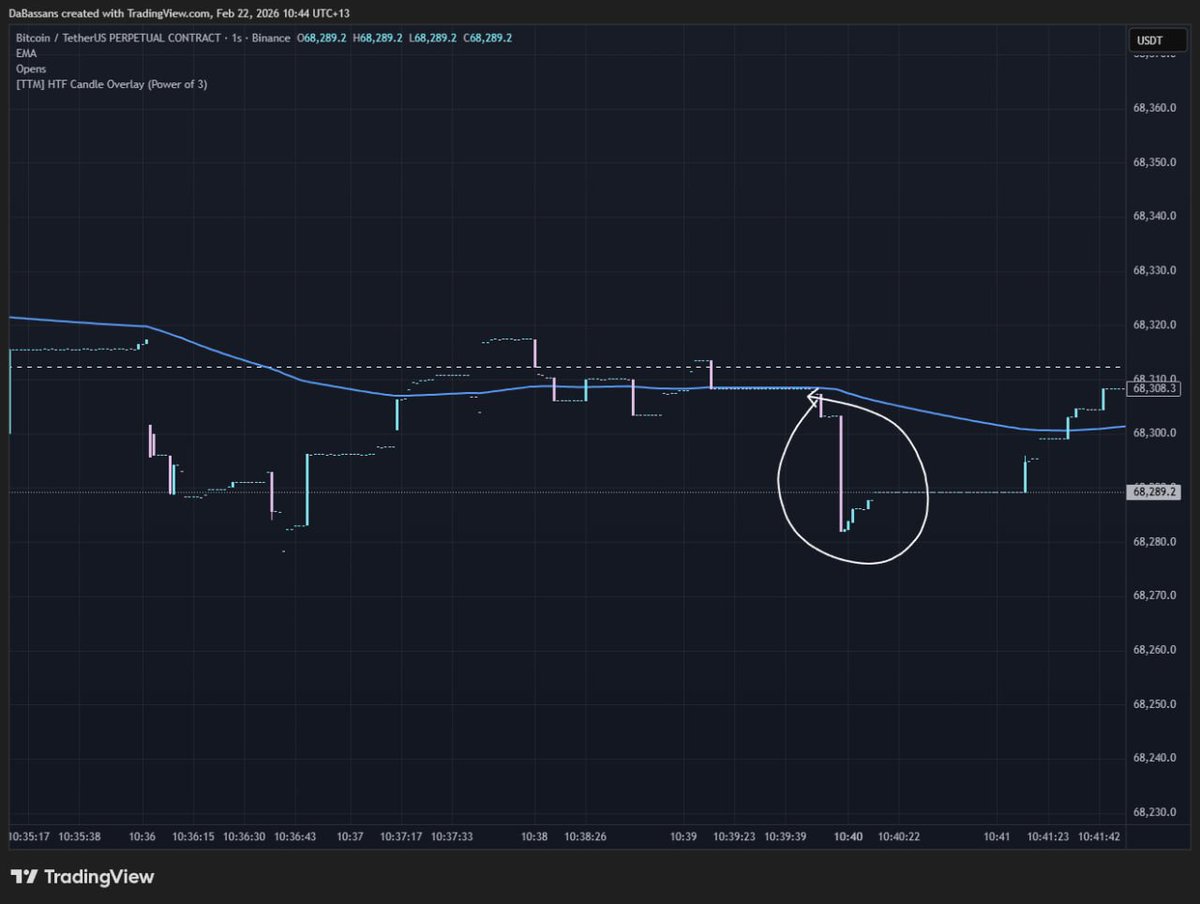The height and width of the screenshot is (904, 1200).
Task: Select the Opens indicator in the legend
Action: (30, 68)
